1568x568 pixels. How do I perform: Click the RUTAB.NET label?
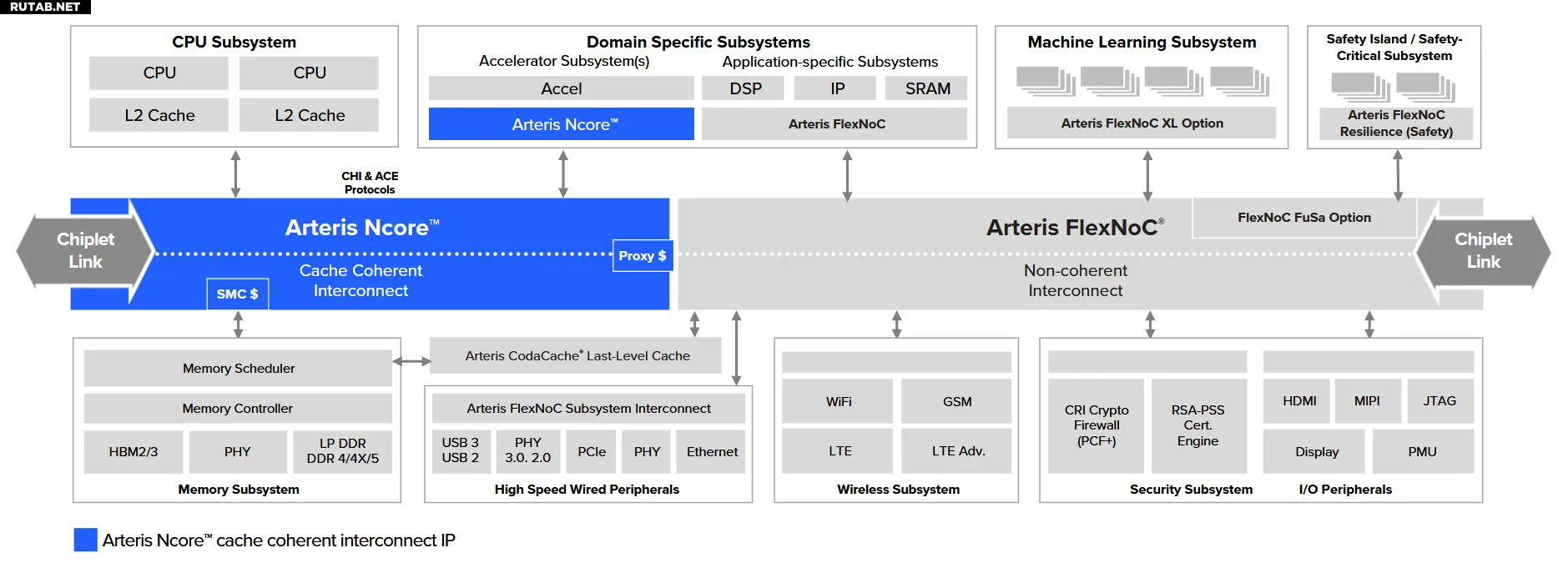[x=45, y=7]
